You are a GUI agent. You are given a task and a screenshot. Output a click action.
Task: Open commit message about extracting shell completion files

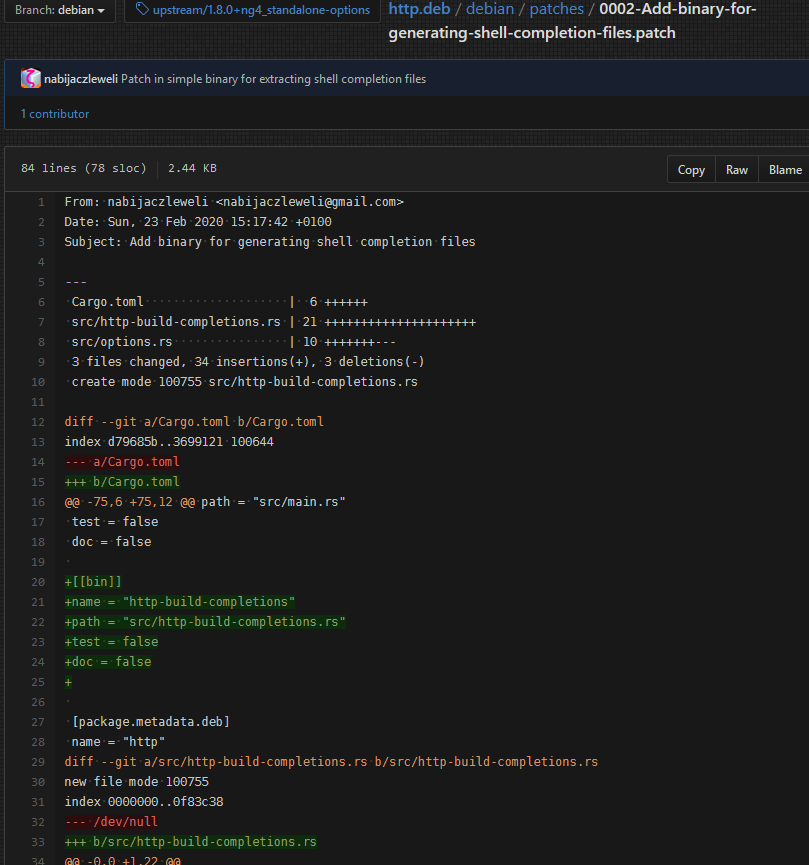(x=273, y=79)
